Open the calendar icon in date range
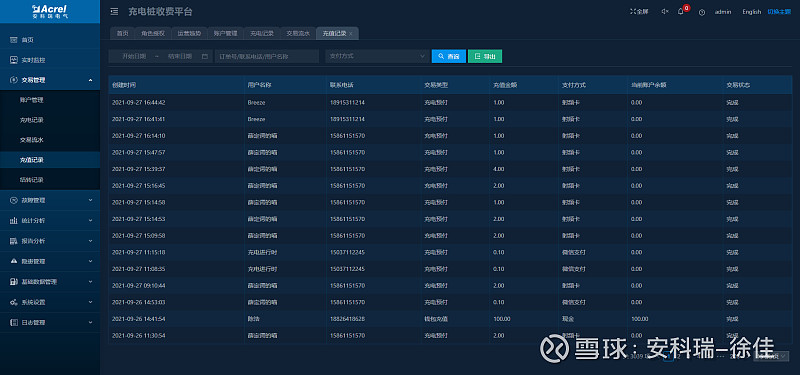The image size is (800, 375). tap(205, 57)
